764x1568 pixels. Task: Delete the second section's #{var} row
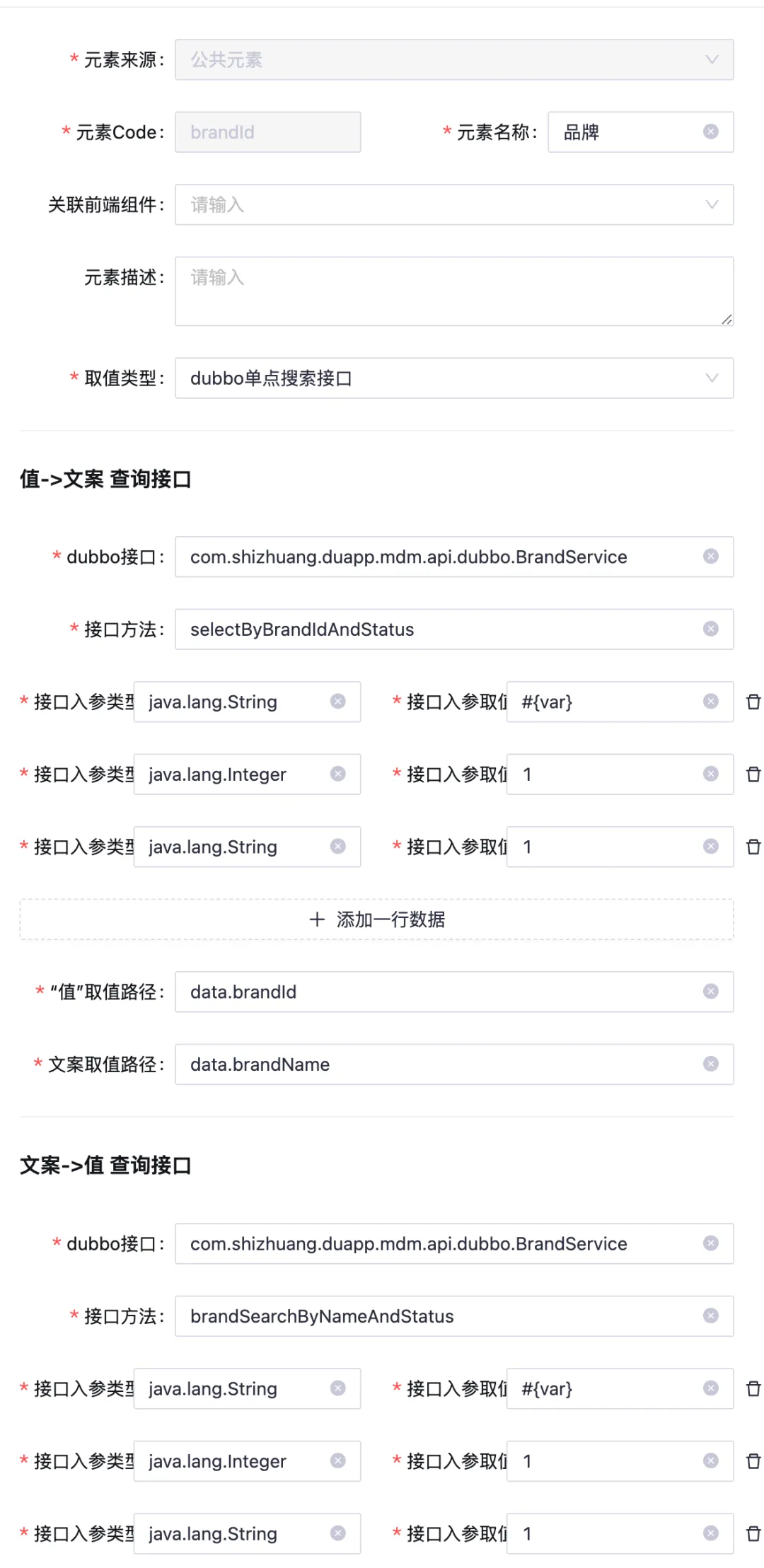click(753, 1388)
